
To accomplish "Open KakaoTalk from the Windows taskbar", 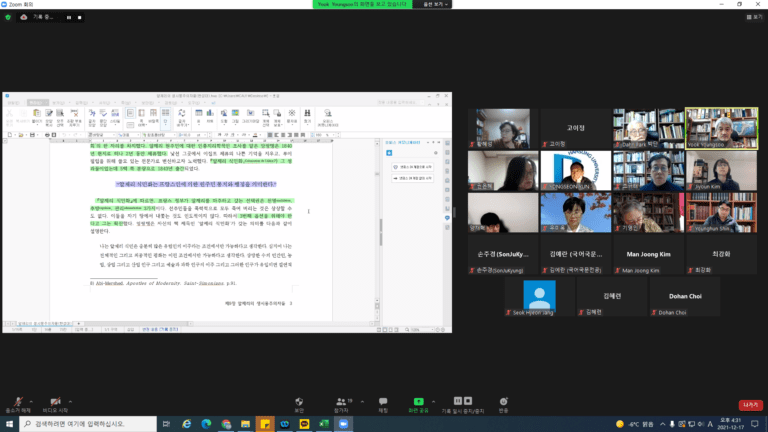I will coord(304,424).
